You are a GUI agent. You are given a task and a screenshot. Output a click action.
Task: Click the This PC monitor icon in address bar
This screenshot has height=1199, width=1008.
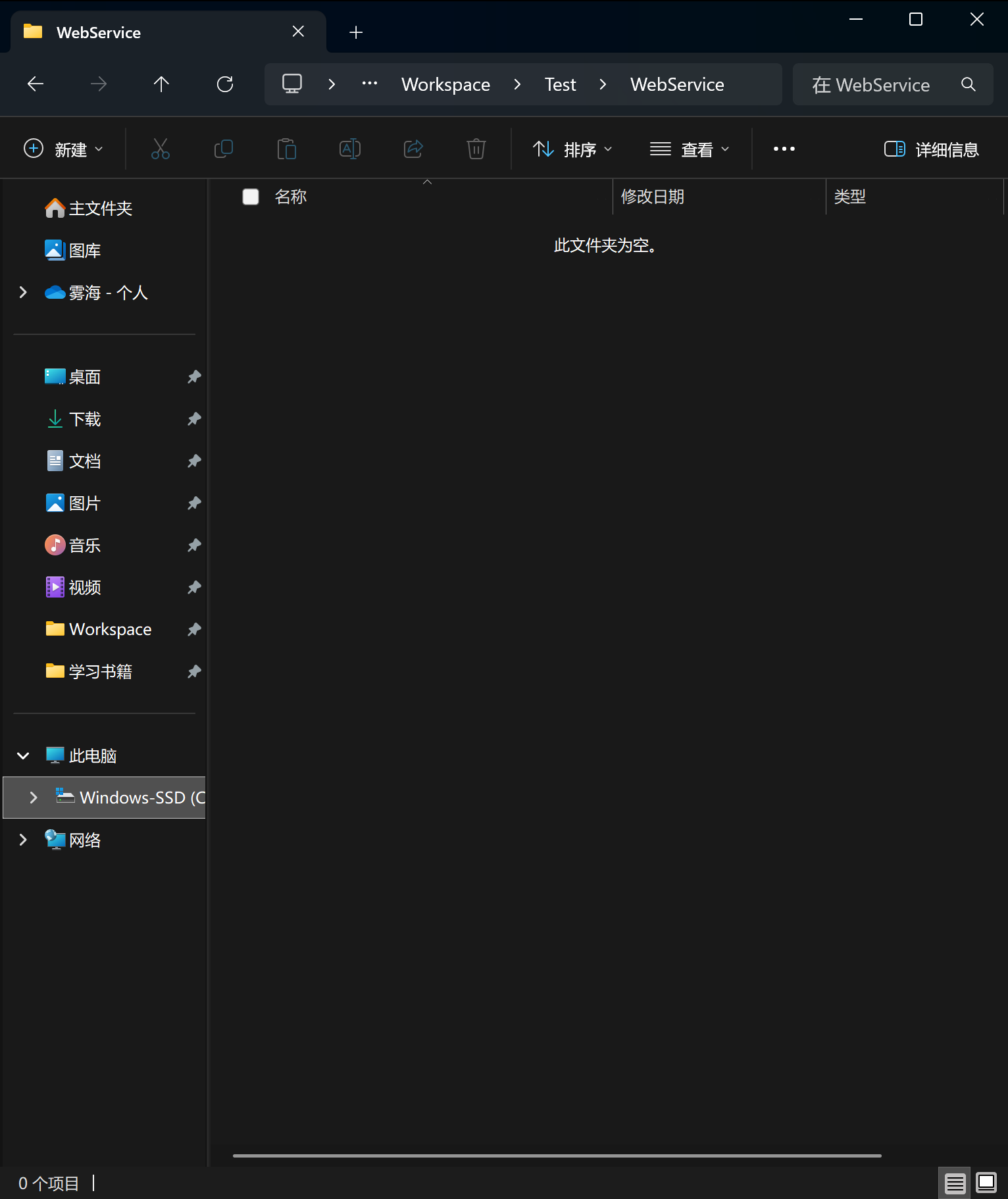[x=292, y=84]
